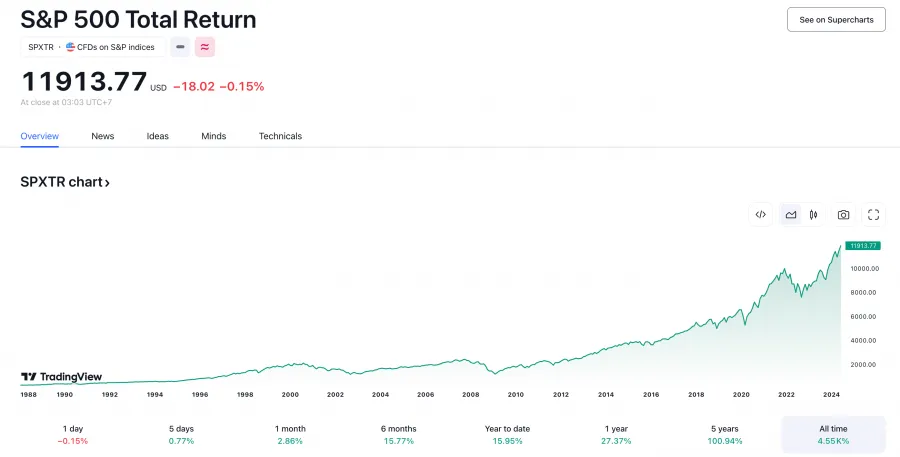
Task: Take a chart snapshot with camera icon
Action: (843, 215)
